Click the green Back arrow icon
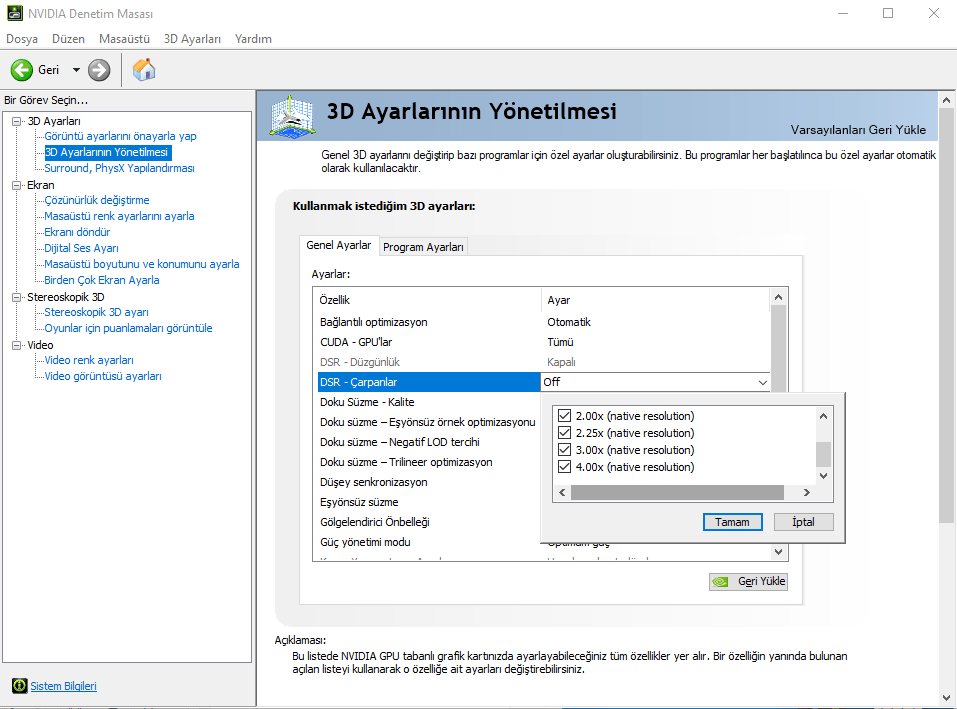 pyautogui.click(x=22, y=70)
